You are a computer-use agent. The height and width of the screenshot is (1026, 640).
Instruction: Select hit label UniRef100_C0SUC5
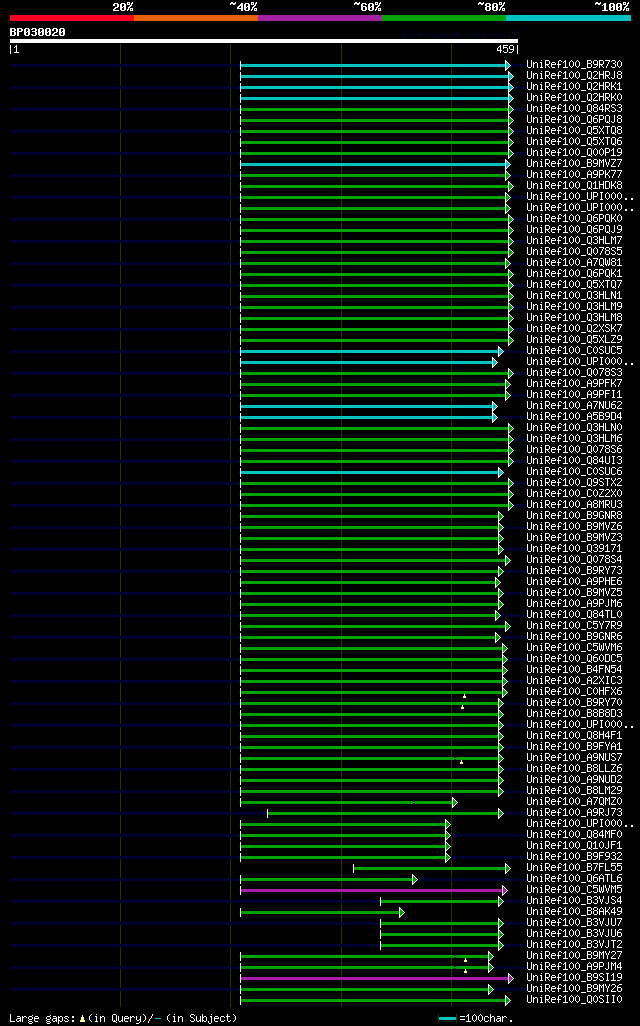[x=575, y=350]
